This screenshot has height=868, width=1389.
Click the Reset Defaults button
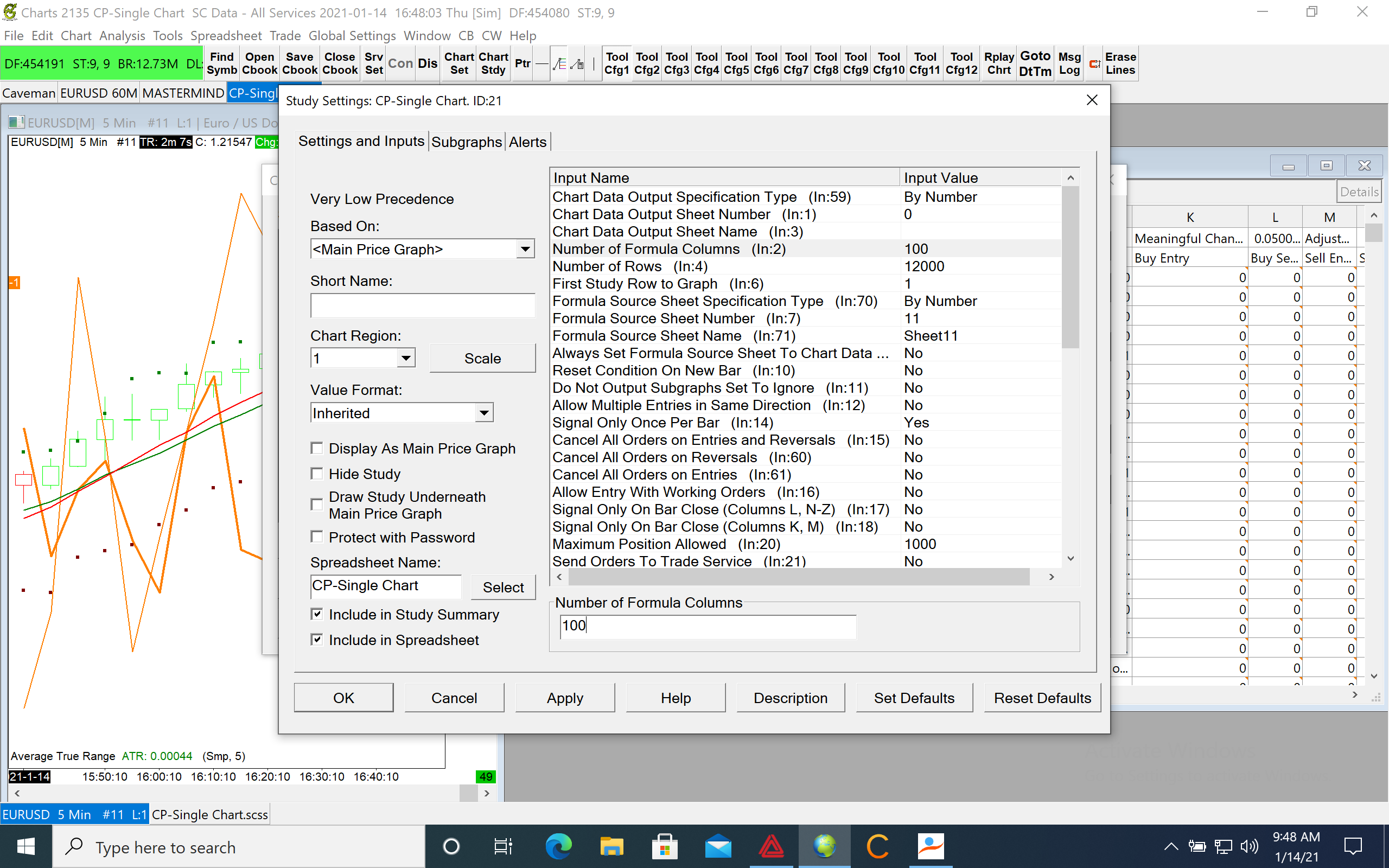(1042, 698)
